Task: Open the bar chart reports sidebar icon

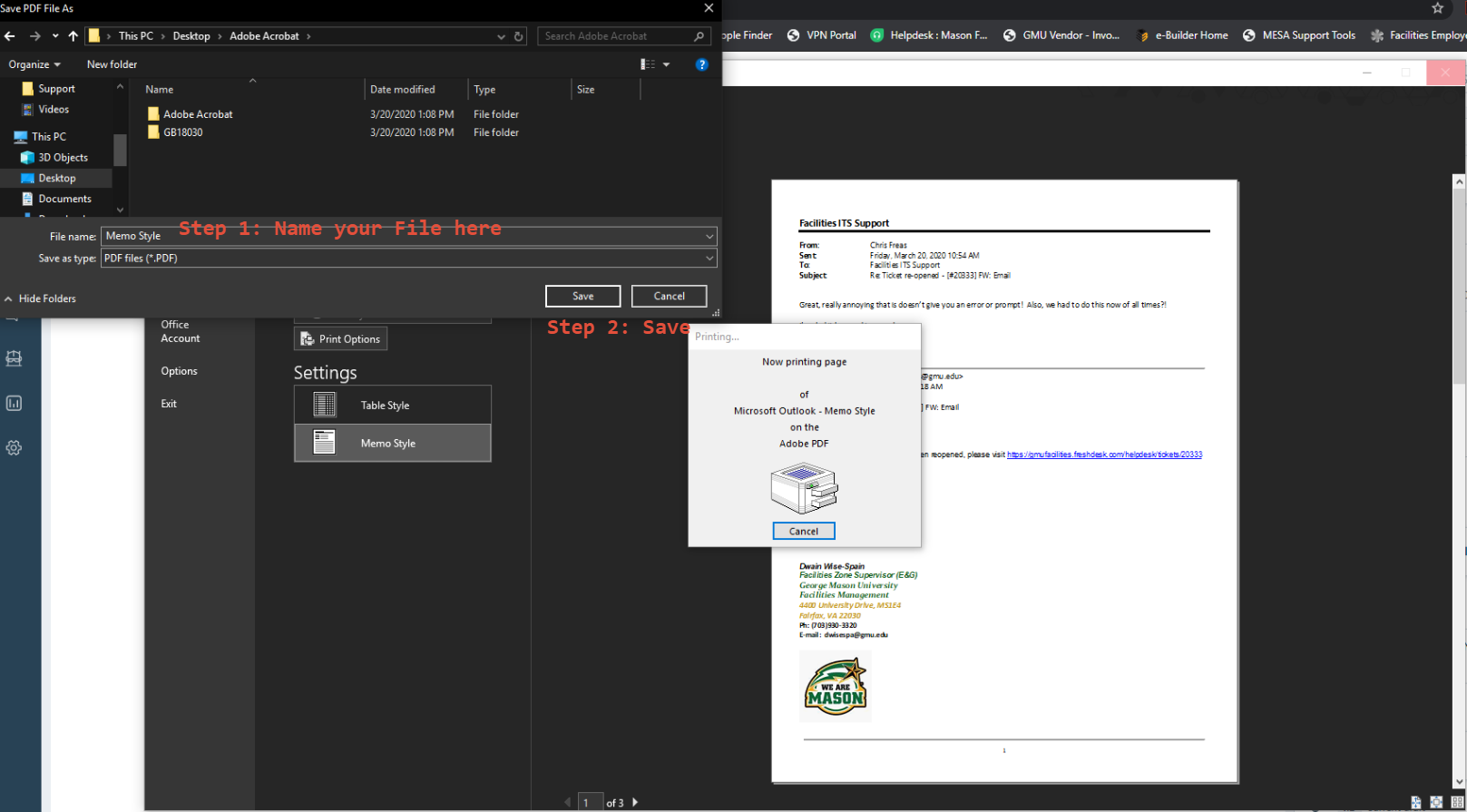Action: pos(14,403)
